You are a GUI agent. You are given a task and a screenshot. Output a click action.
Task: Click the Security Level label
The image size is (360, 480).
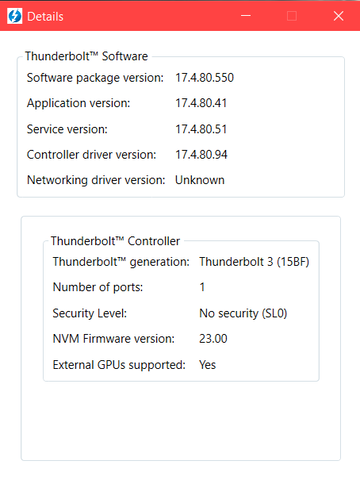coord(90,313)
